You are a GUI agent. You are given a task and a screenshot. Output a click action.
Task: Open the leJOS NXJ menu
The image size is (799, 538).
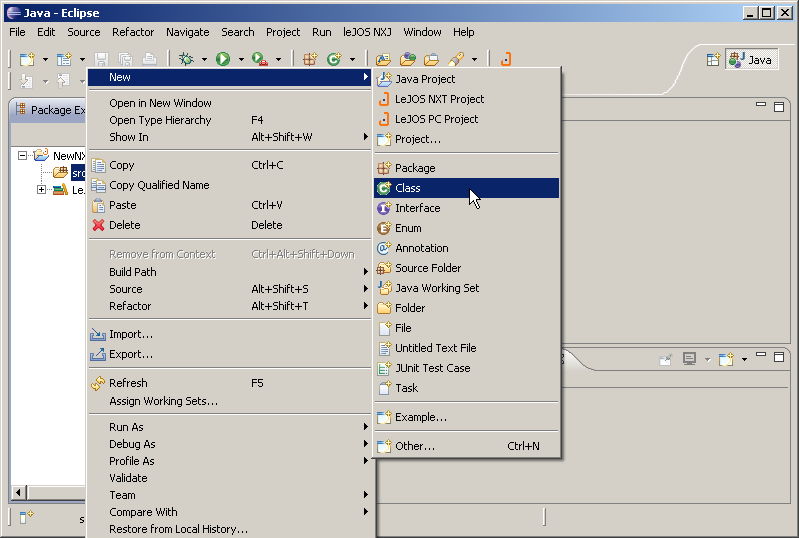click(367, 32)
